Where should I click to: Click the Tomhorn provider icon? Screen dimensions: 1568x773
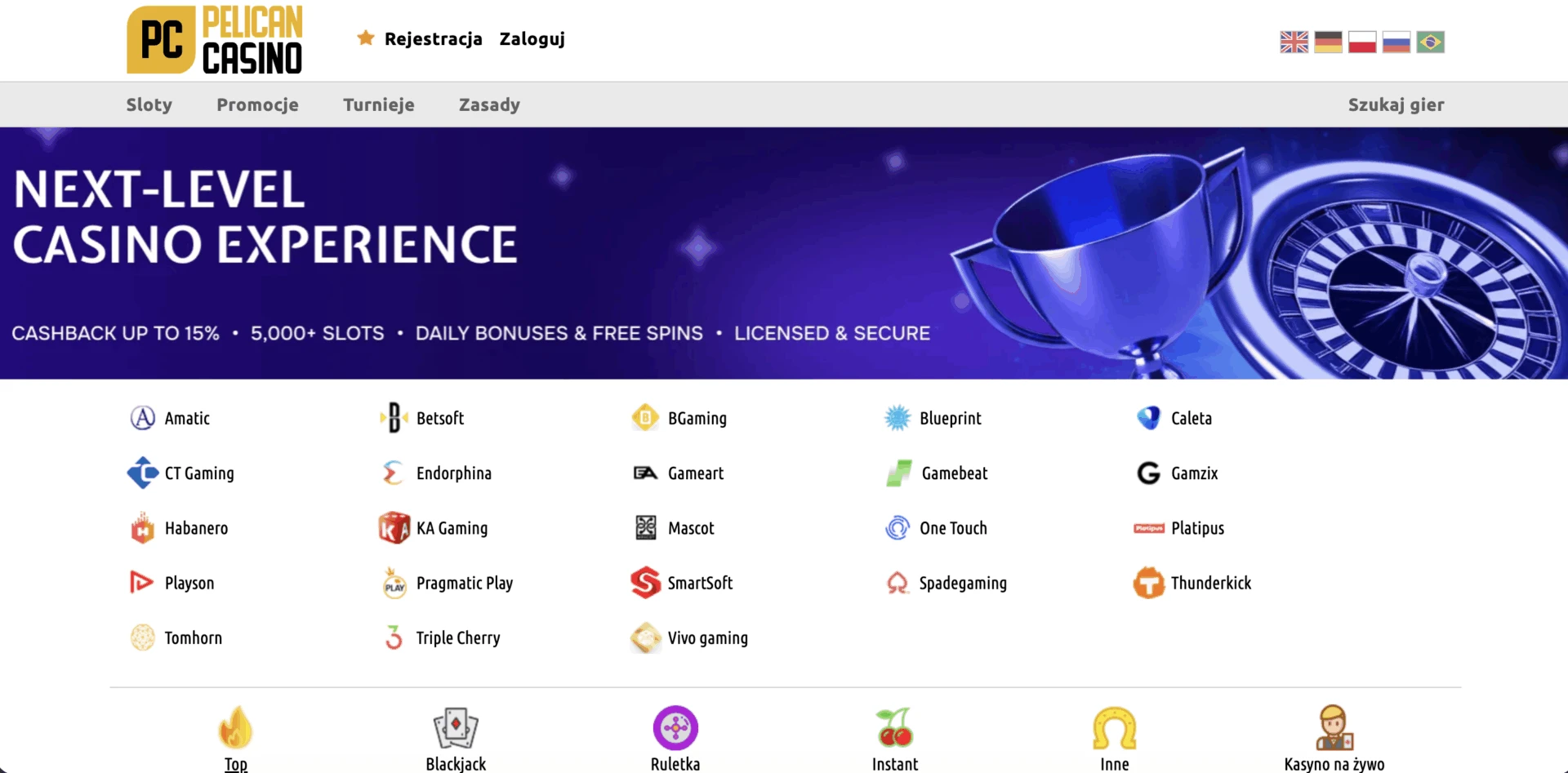click(143, 638)
